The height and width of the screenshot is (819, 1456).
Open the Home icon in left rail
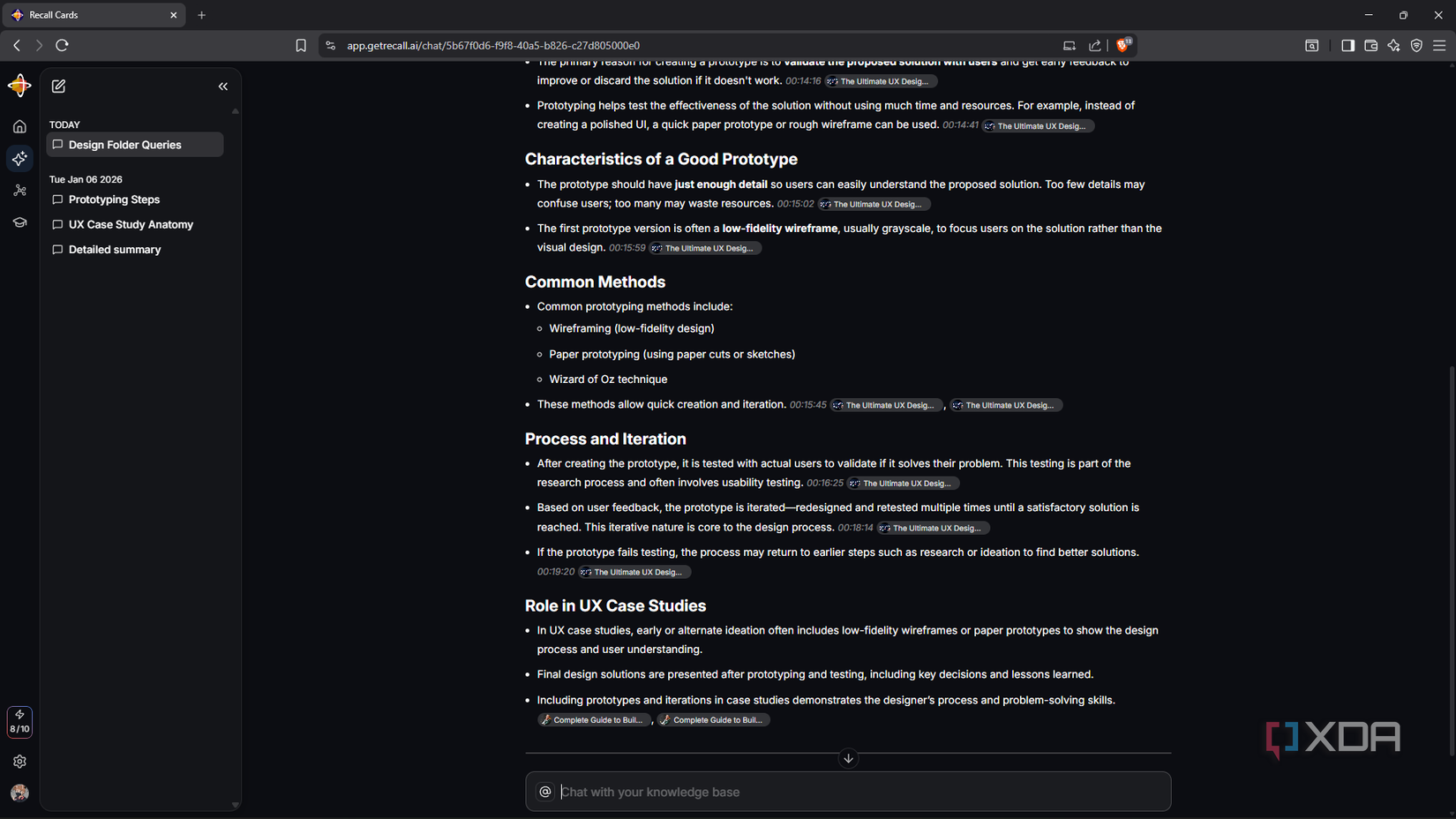tap(19, 127)
